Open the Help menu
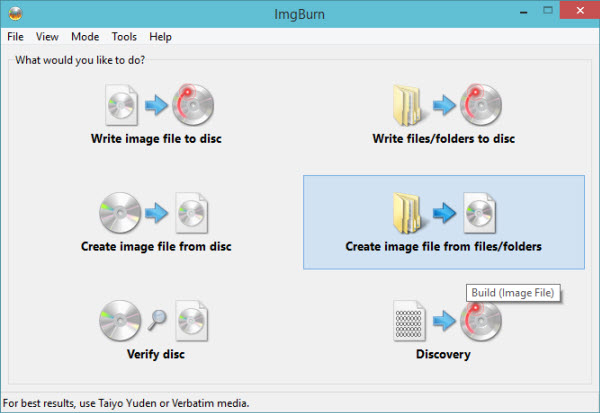Viewport: 600px width, 413px height. pos(160,37)
